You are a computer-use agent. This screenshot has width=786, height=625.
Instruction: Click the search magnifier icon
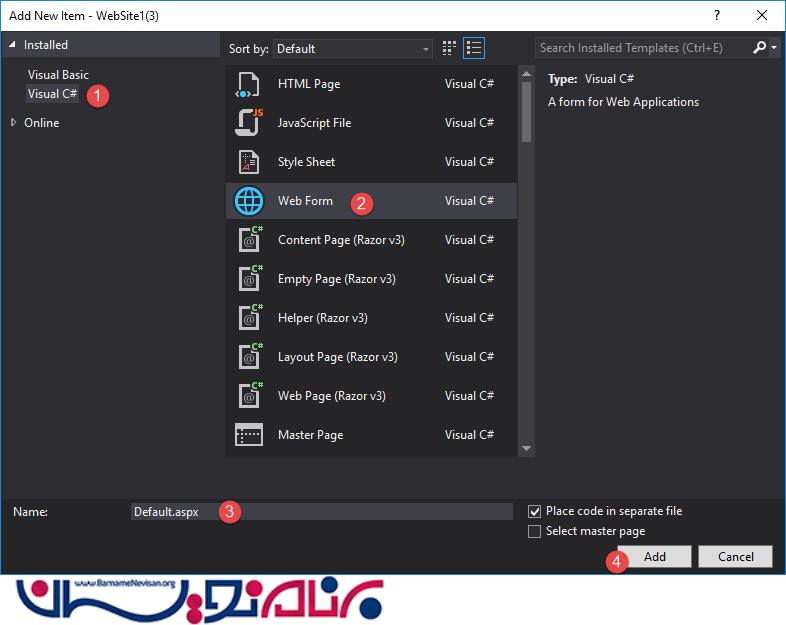pyautogui.click(x=760, y=48)
